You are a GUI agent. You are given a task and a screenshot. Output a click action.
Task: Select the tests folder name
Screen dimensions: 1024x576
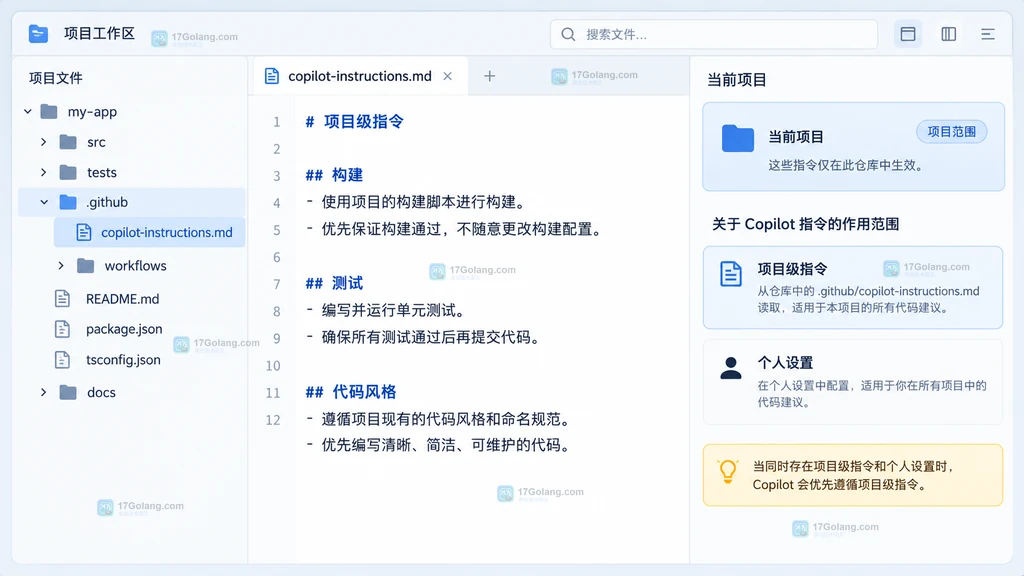pyautogui.click(x=102, y=172)
